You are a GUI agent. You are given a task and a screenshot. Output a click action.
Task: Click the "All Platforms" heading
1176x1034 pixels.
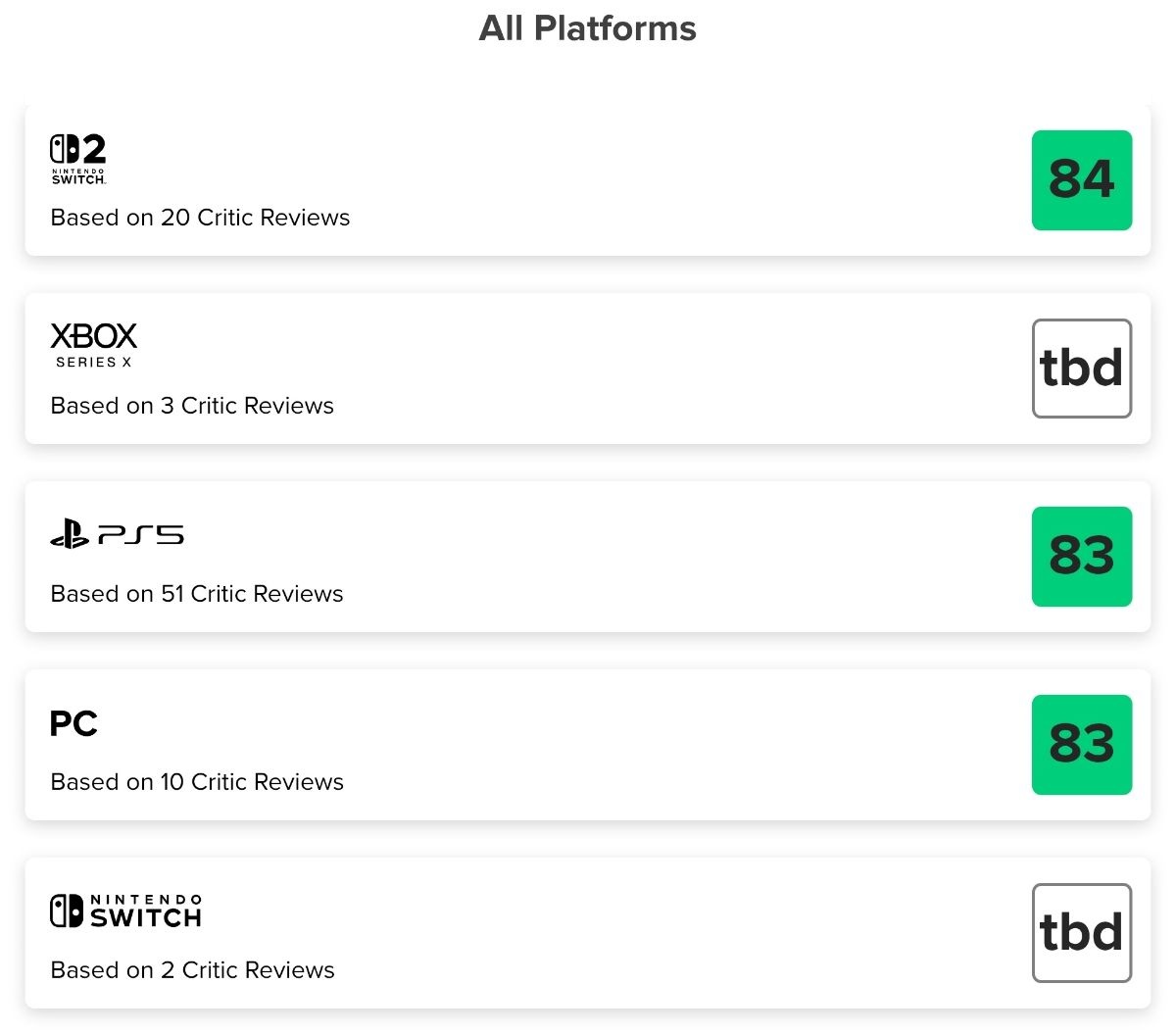(x=587, y=28)
